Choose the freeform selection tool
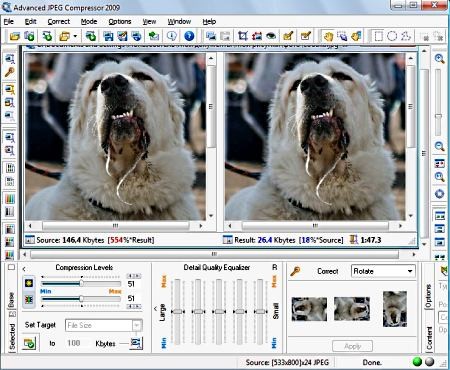Viewport: 450px width, 370px height. point(406,36)
